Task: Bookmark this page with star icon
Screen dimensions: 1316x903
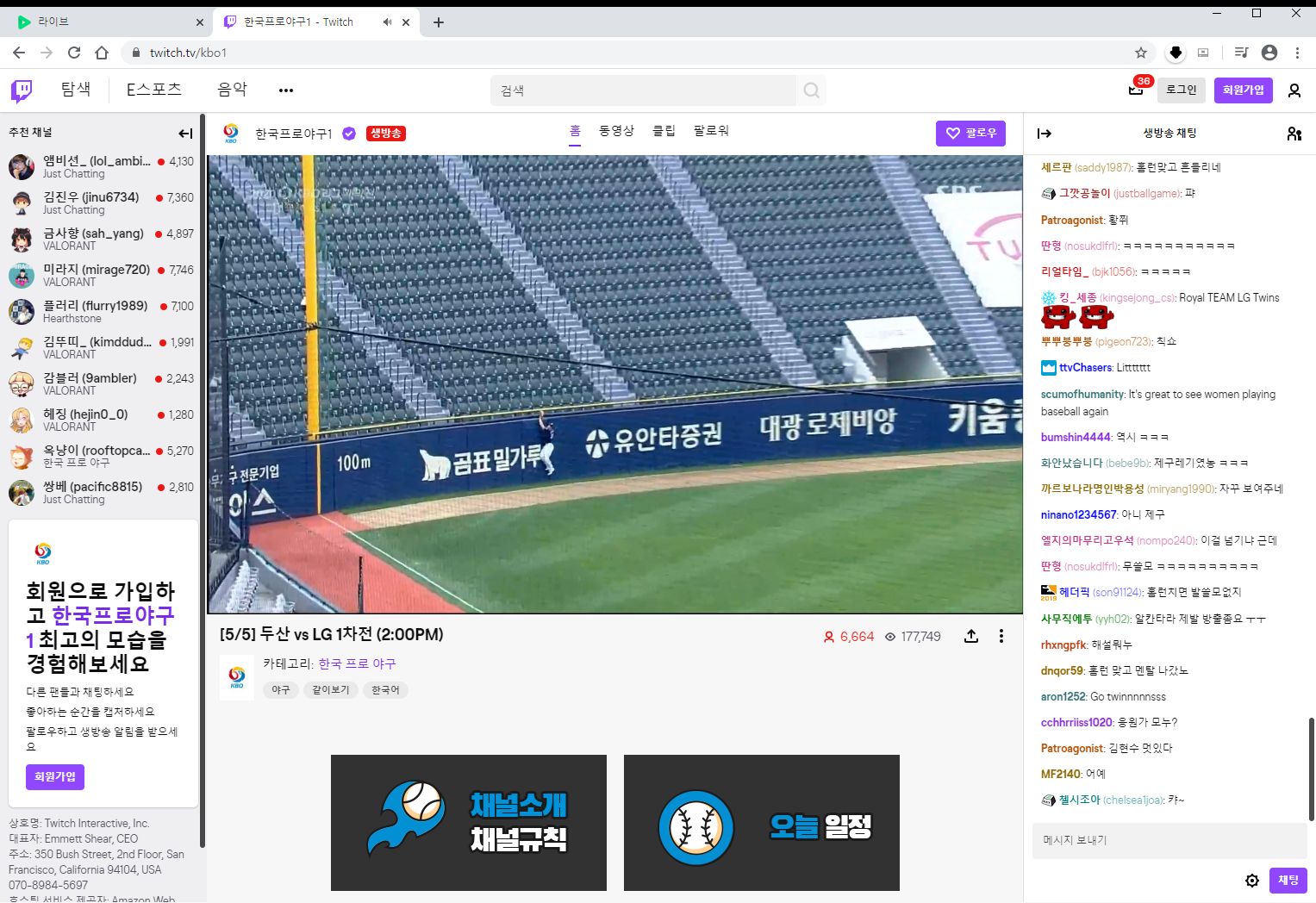Action: (x=1141, y=53)
